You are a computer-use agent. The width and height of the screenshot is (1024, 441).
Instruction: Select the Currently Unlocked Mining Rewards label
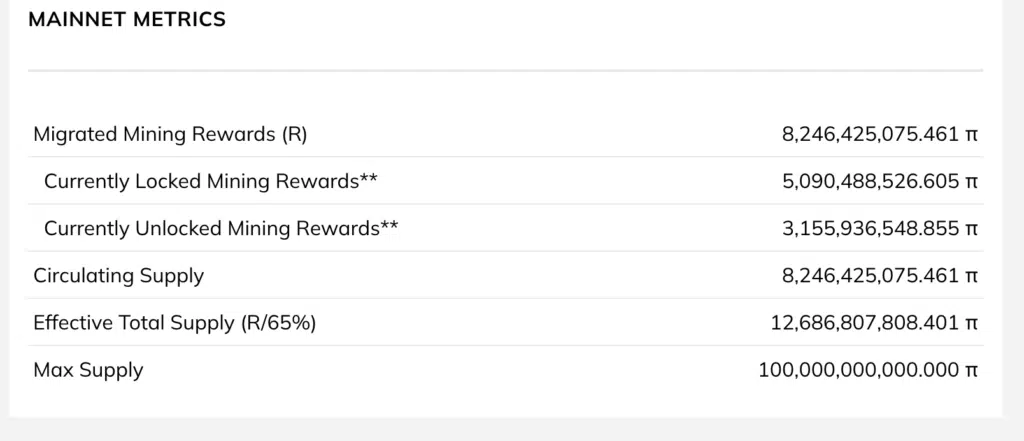211,228
